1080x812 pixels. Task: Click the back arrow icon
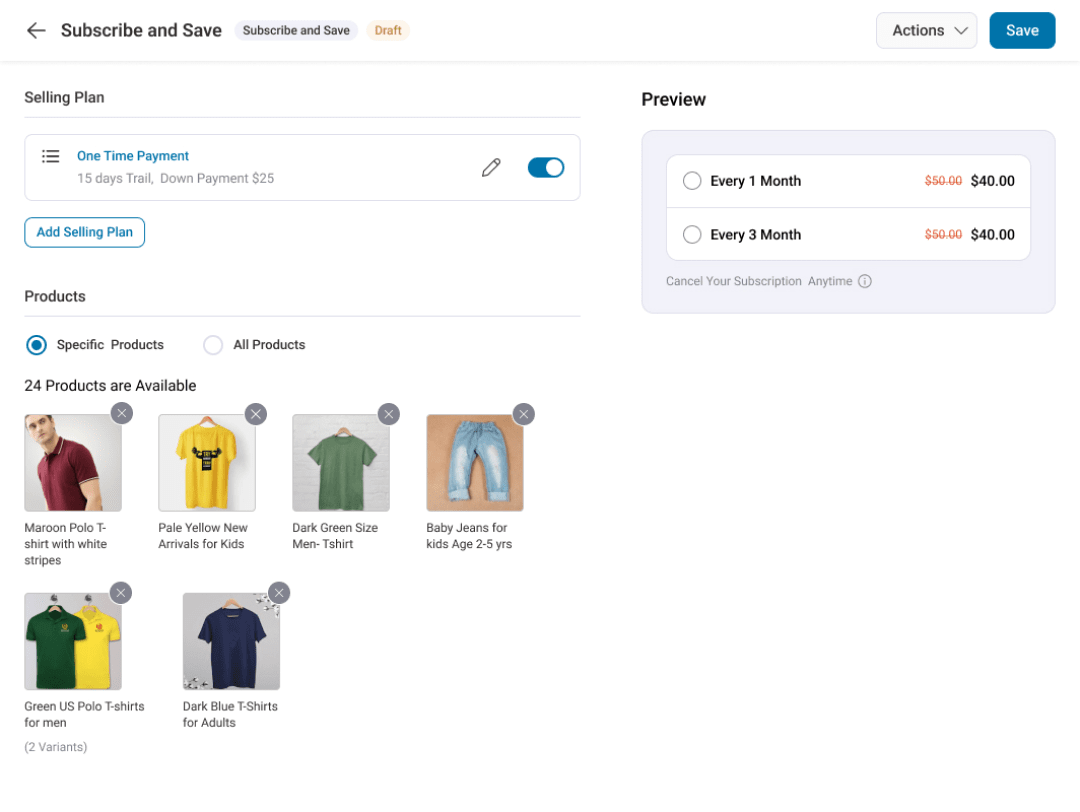(36, 30)
